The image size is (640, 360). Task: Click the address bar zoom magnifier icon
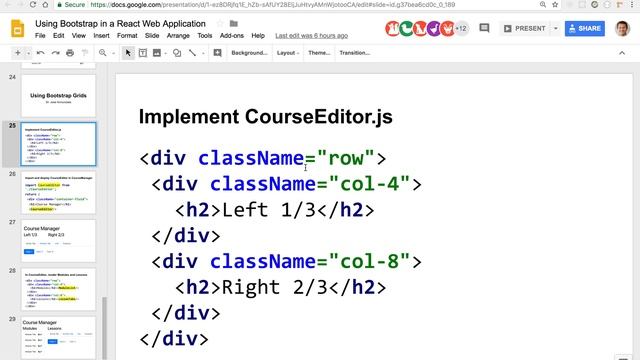point(543,4)
